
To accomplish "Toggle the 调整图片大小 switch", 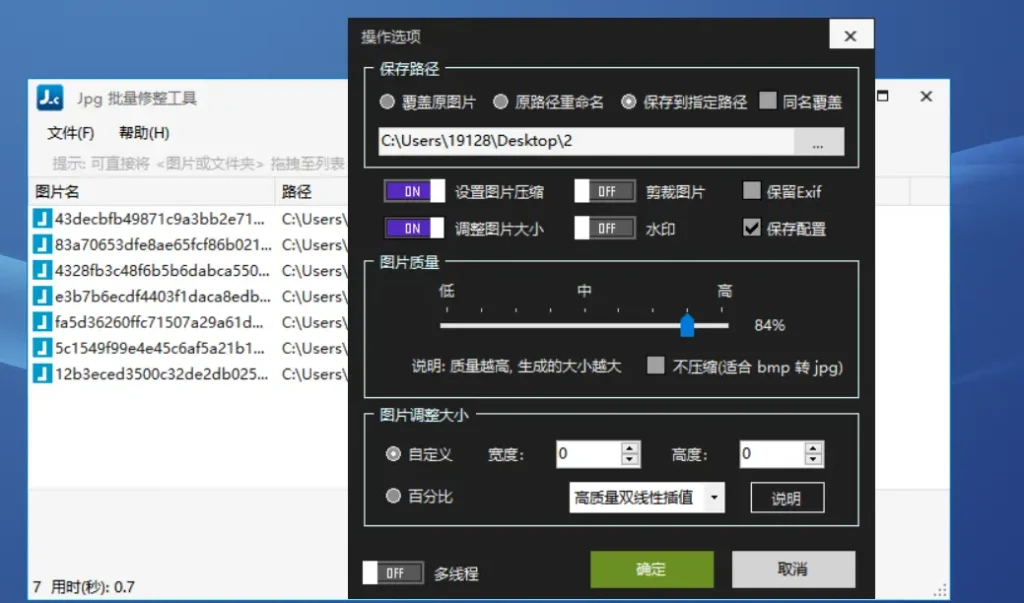I will click(414, 228).
